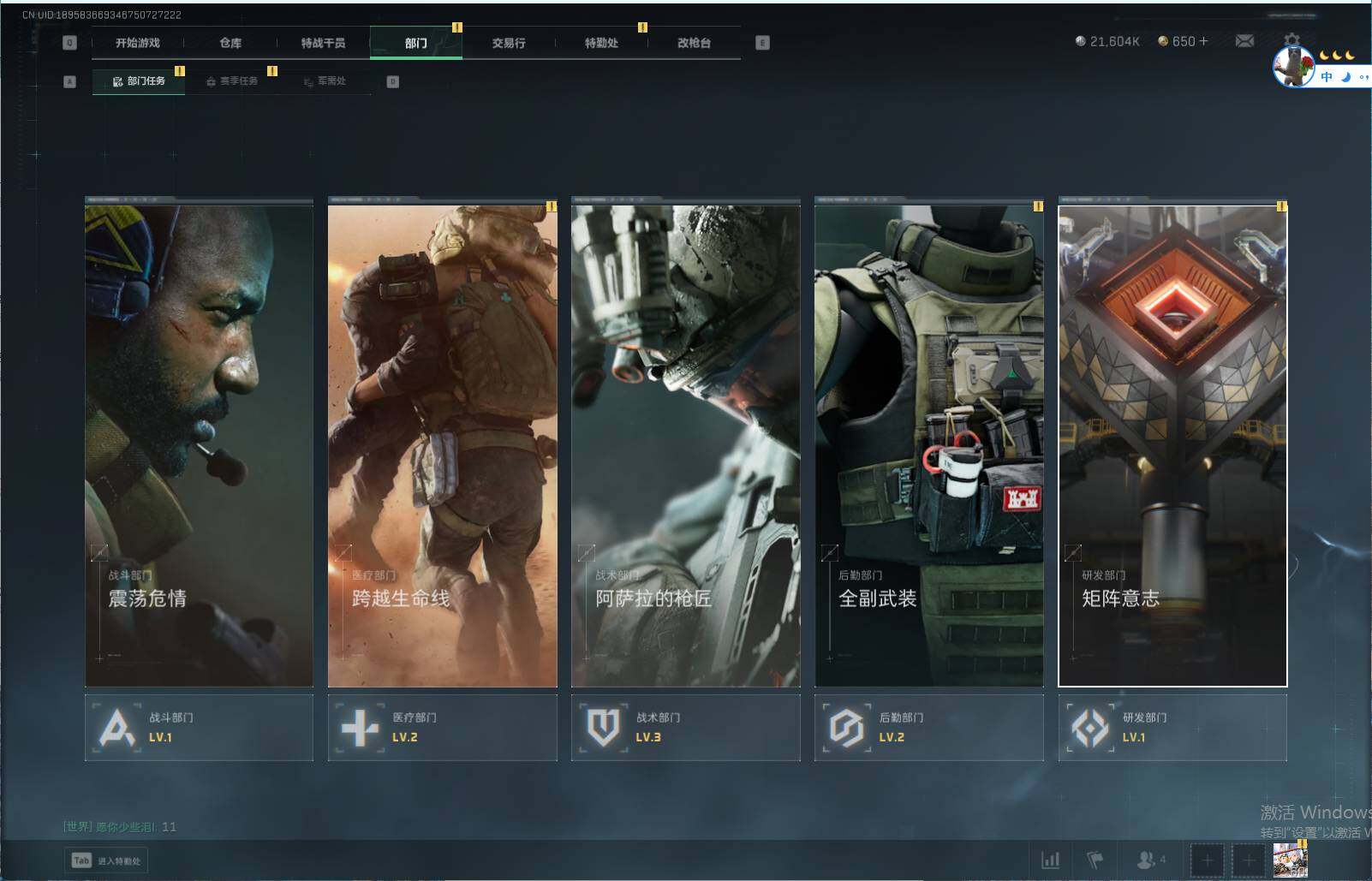Open the 赛季任务 sub-tab

coord(232,81)
